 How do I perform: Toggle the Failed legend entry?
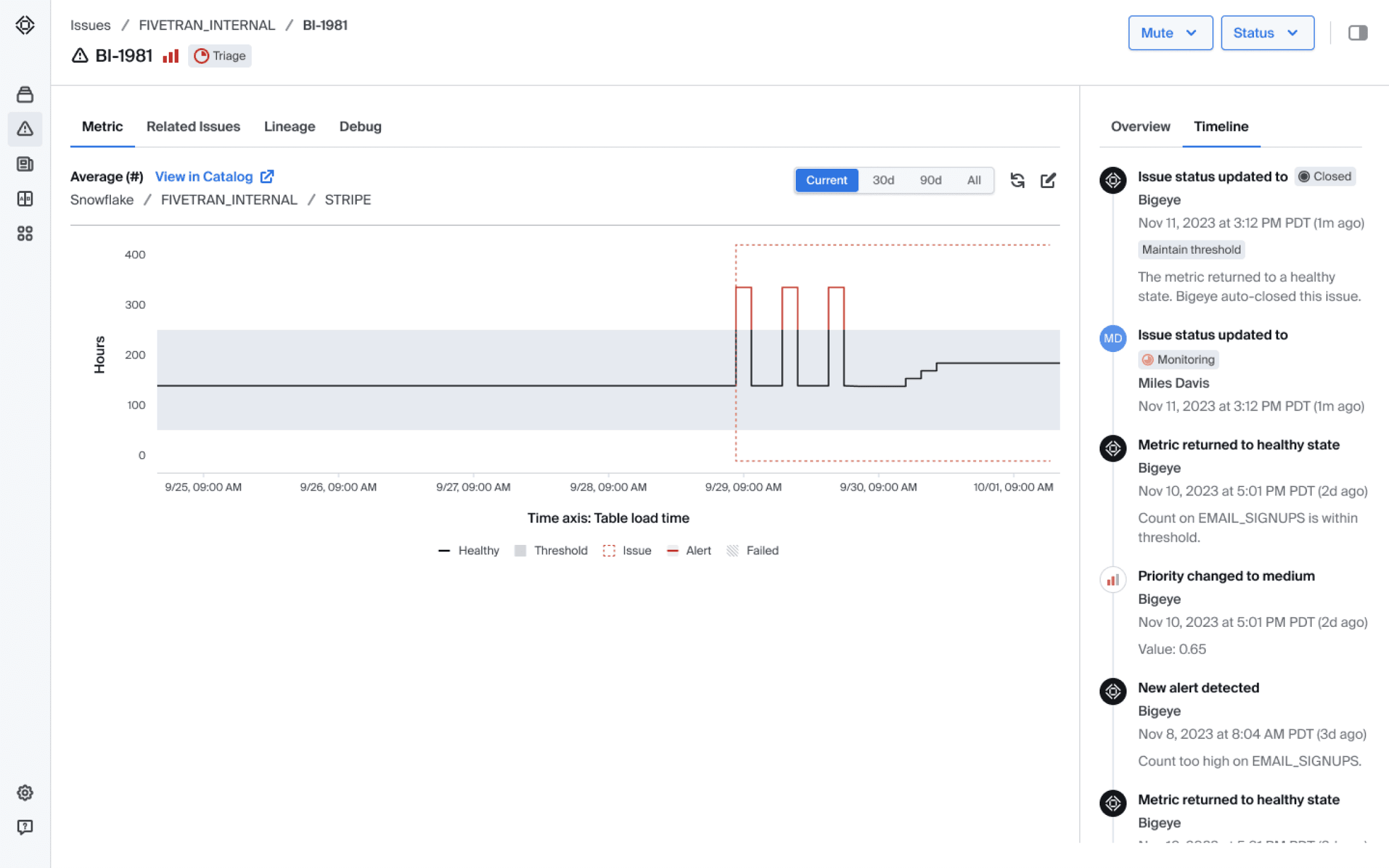[752, 550]
